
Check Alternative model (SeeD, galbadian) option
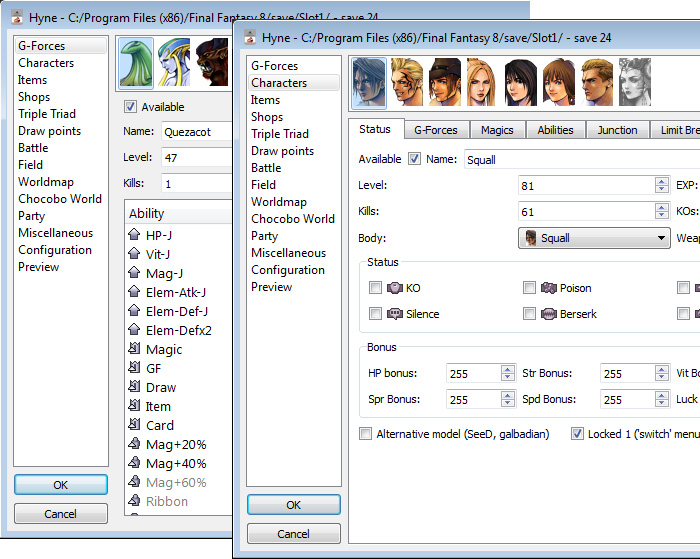coord(365,434)
